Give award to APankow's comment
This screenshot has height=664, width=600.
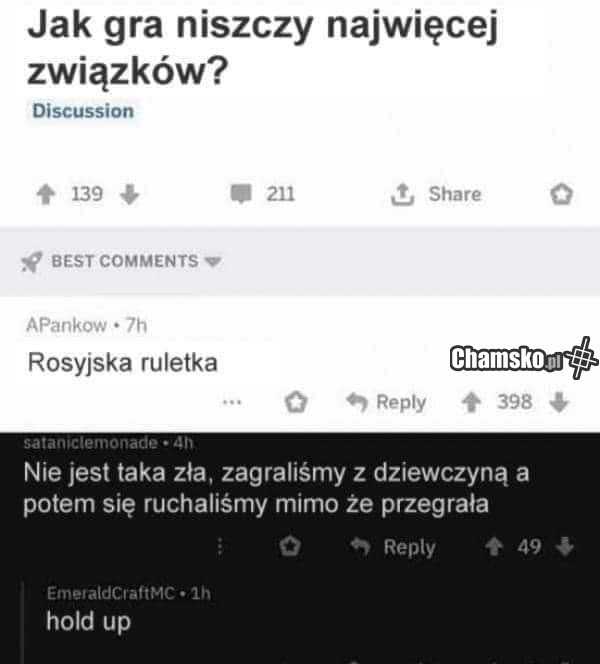pos(296,402)
